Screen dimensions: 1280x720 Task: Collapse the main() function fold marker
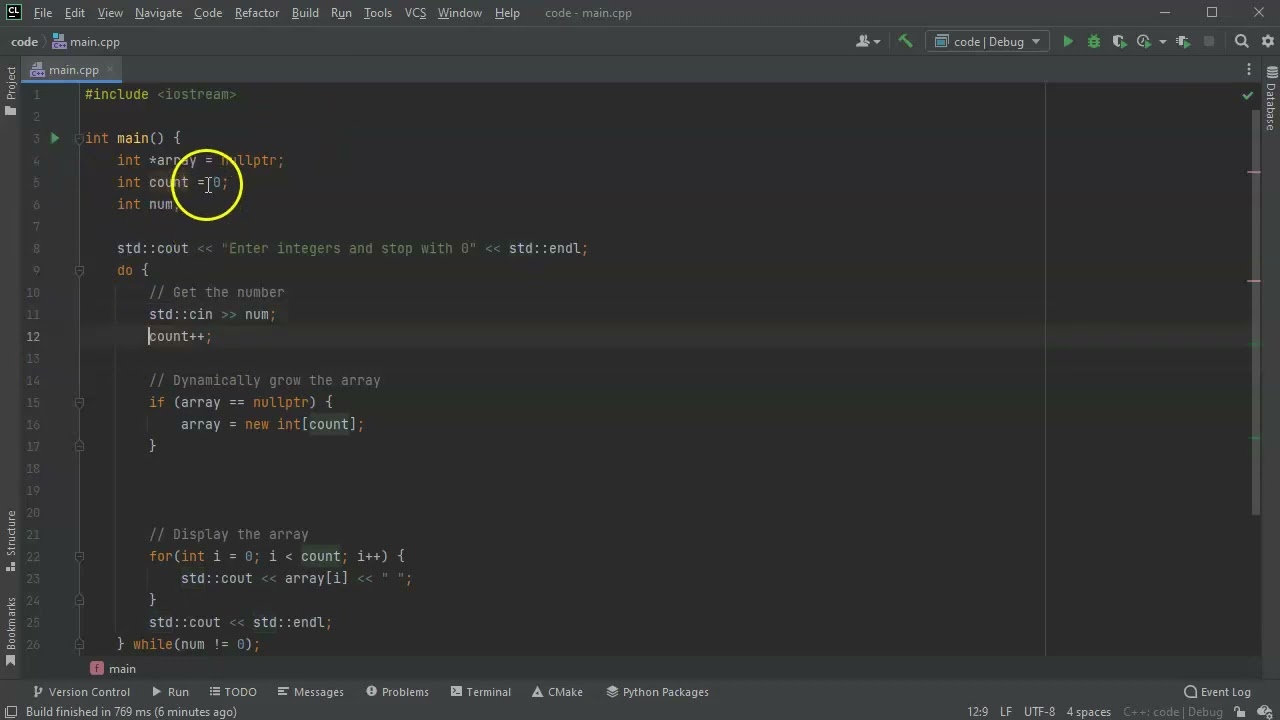click(79, 138)
